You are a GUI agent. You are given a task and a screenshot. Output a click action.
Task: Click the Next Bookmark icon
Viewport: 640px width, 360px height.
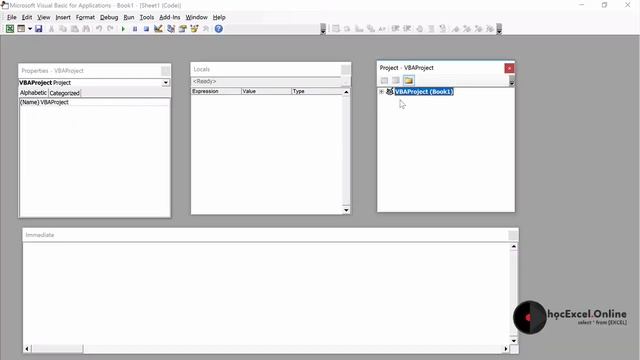point(467,29)
